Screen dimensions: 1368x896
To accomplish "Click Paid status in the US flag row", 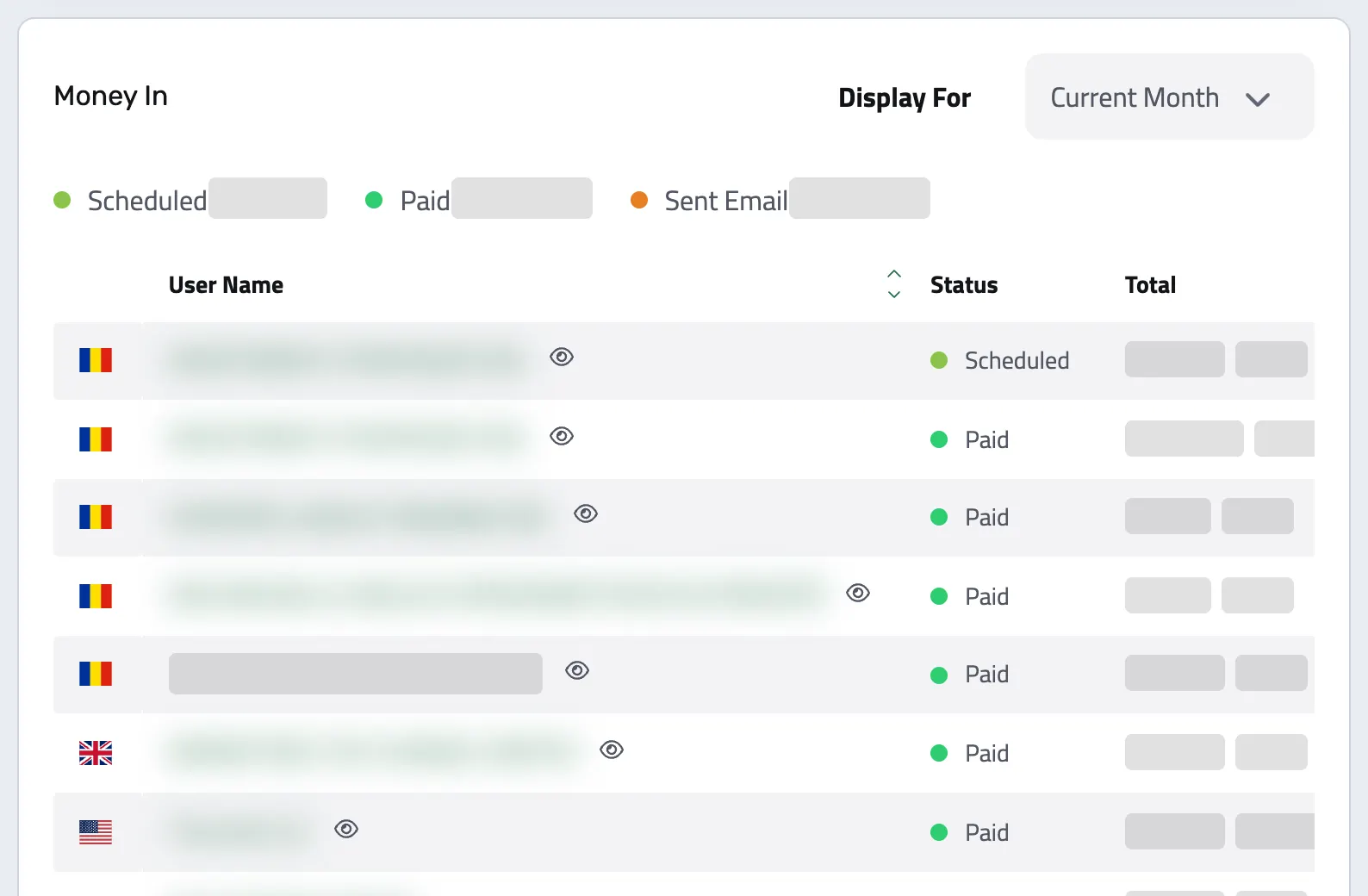I will coord(986,832).
